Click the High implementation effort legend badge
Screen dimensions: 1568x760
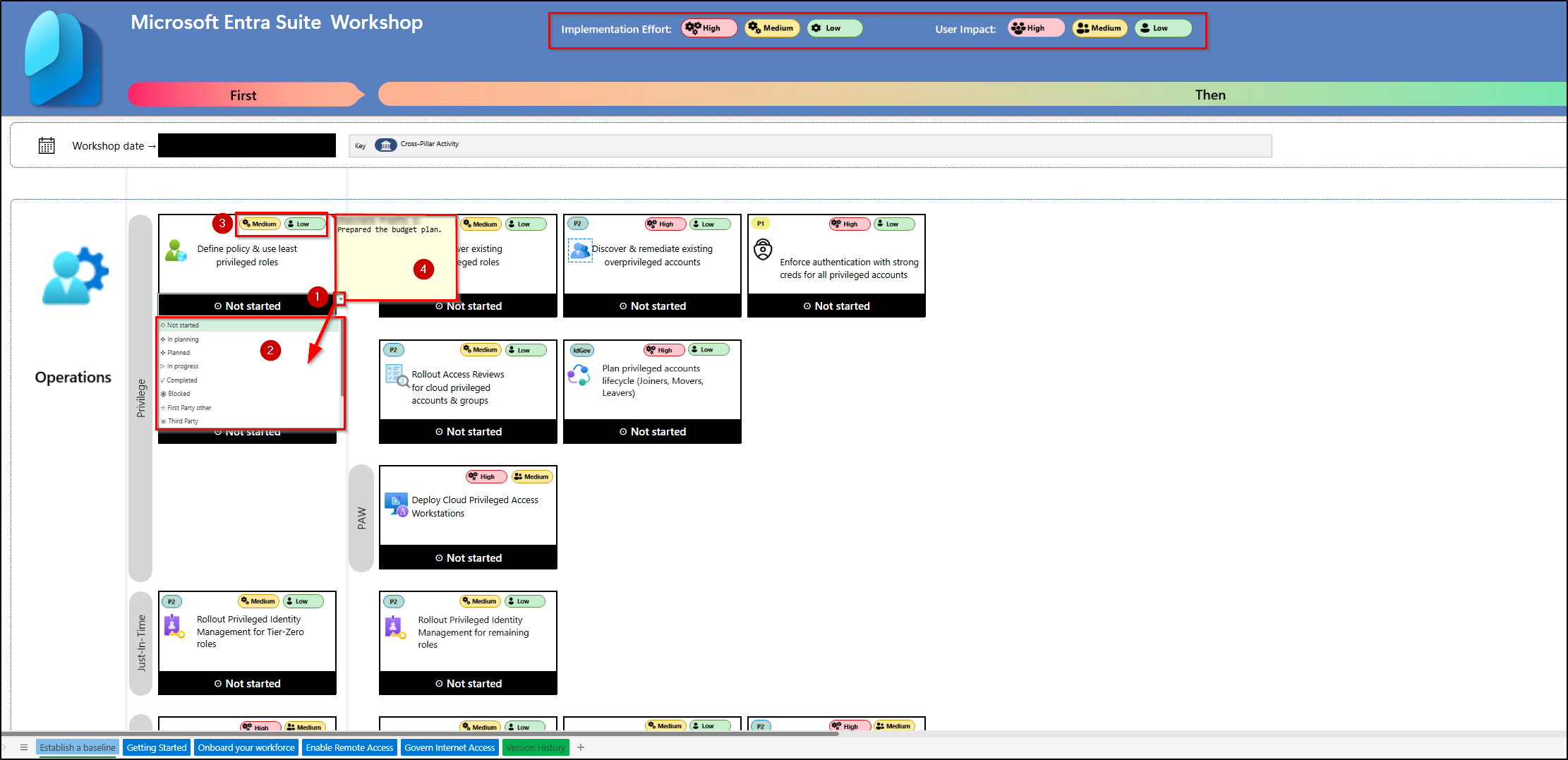[708, 28]
